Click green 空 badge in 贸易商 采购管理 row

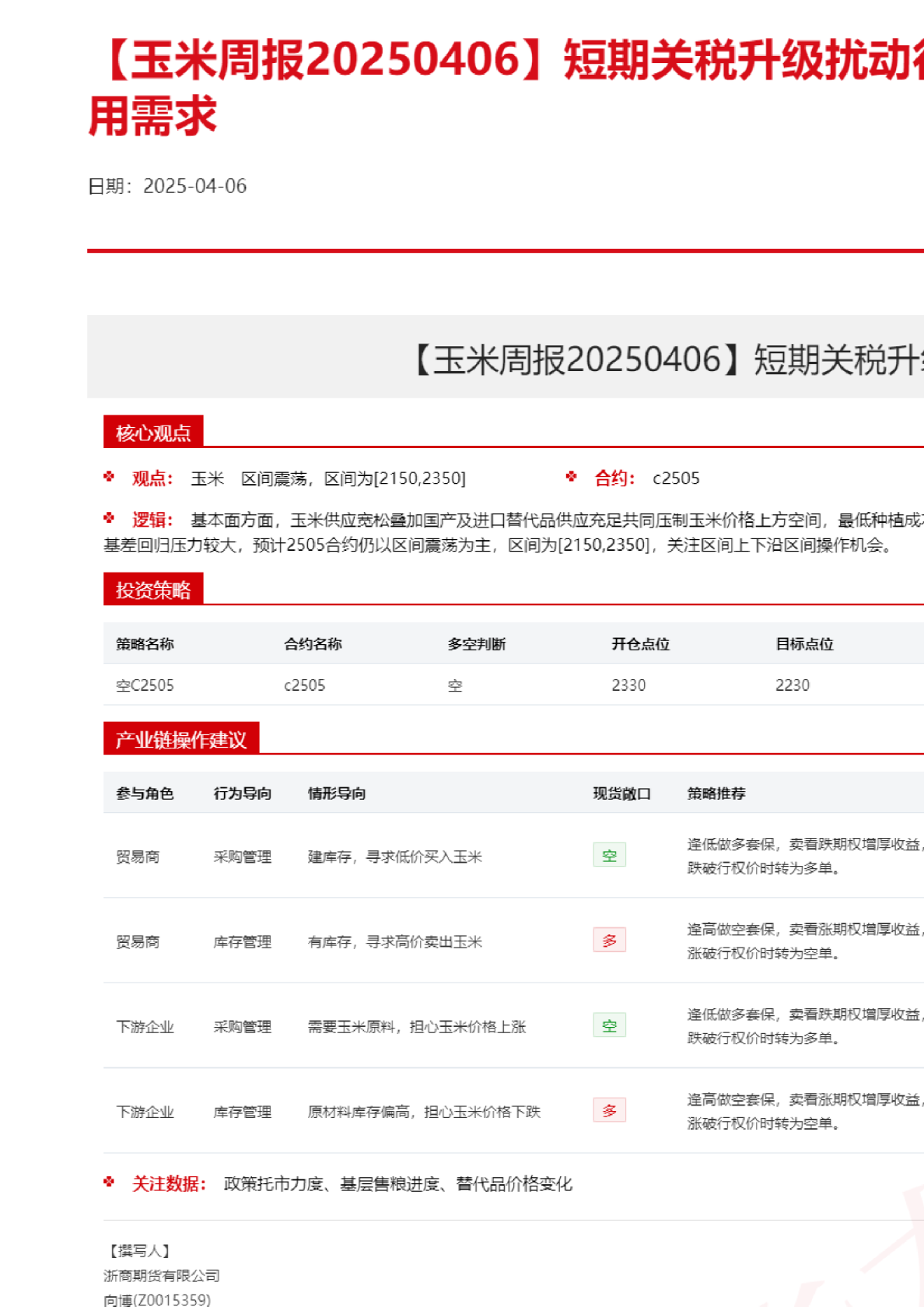(609, 856)
